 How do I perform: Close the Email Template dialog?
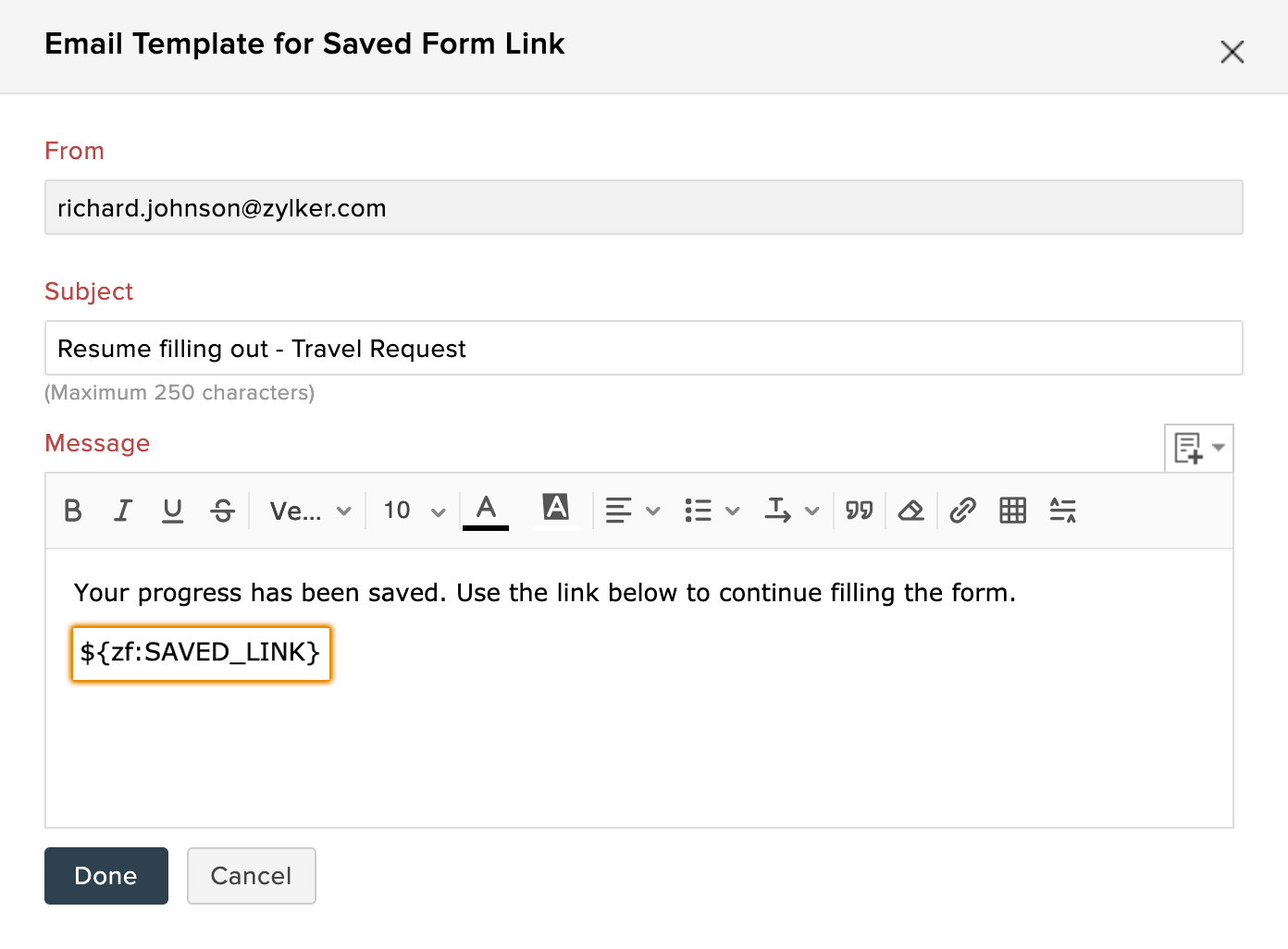[1232, 52]
